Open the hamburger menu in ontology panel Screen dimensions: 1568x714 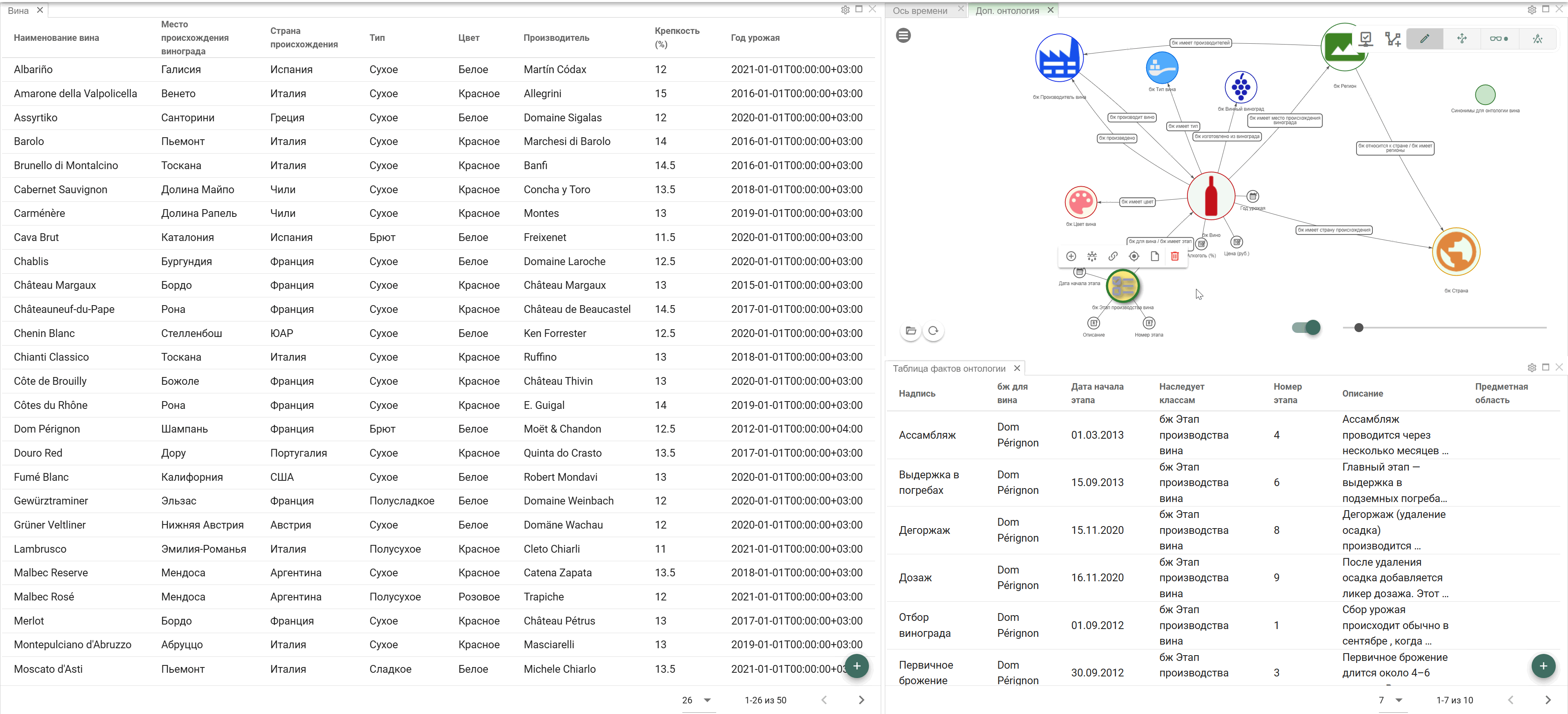click(903, 36)
